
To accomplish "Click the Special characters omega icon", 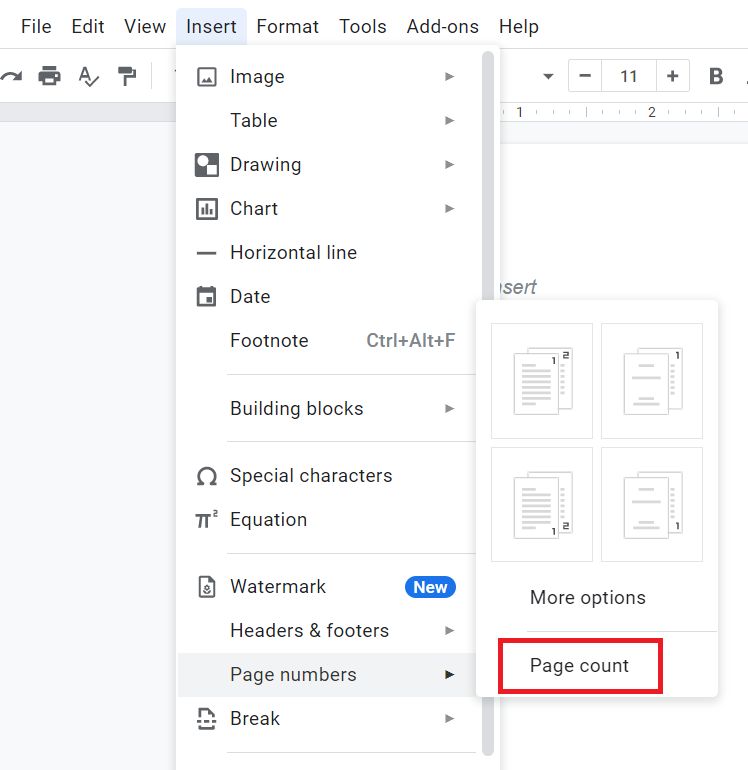I will [x=206, y=476].
